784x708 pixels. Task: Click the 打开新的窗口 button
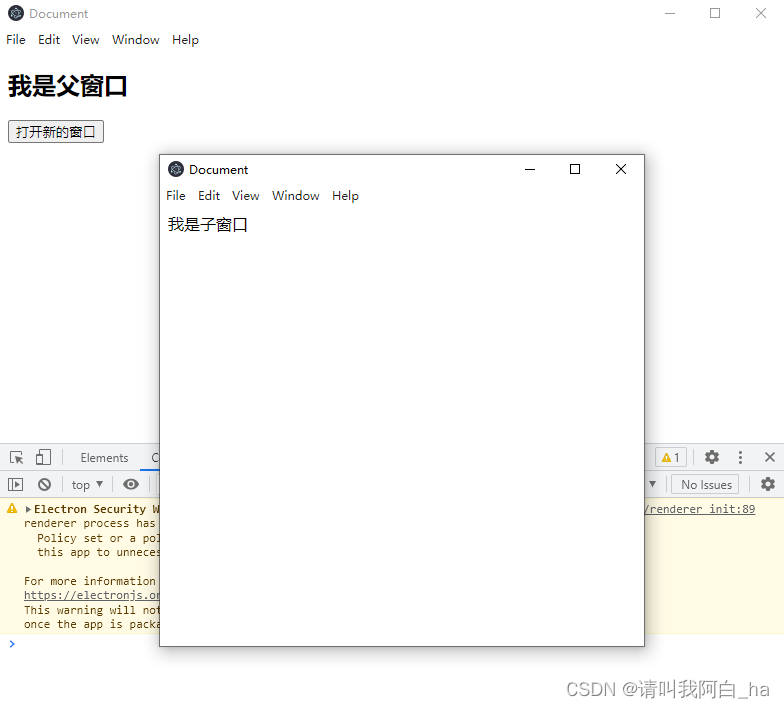56,132
